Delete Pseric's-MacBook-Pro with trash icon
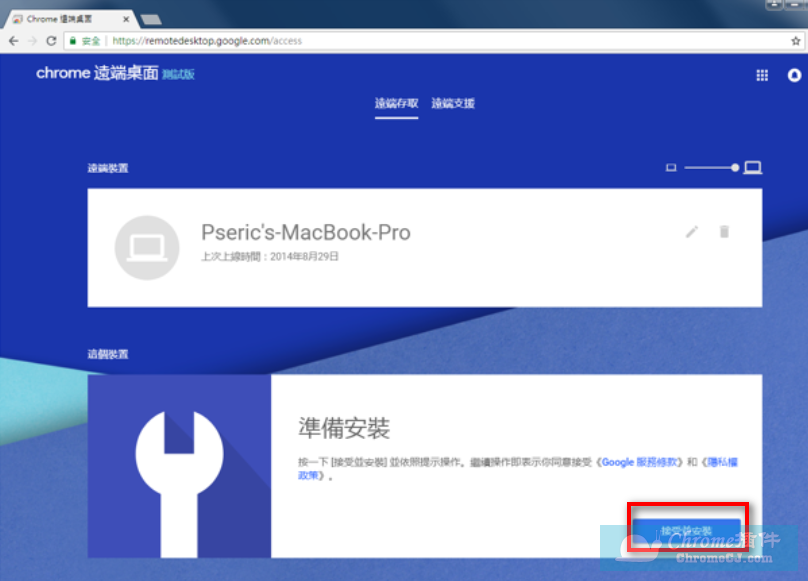 [724, 231]
